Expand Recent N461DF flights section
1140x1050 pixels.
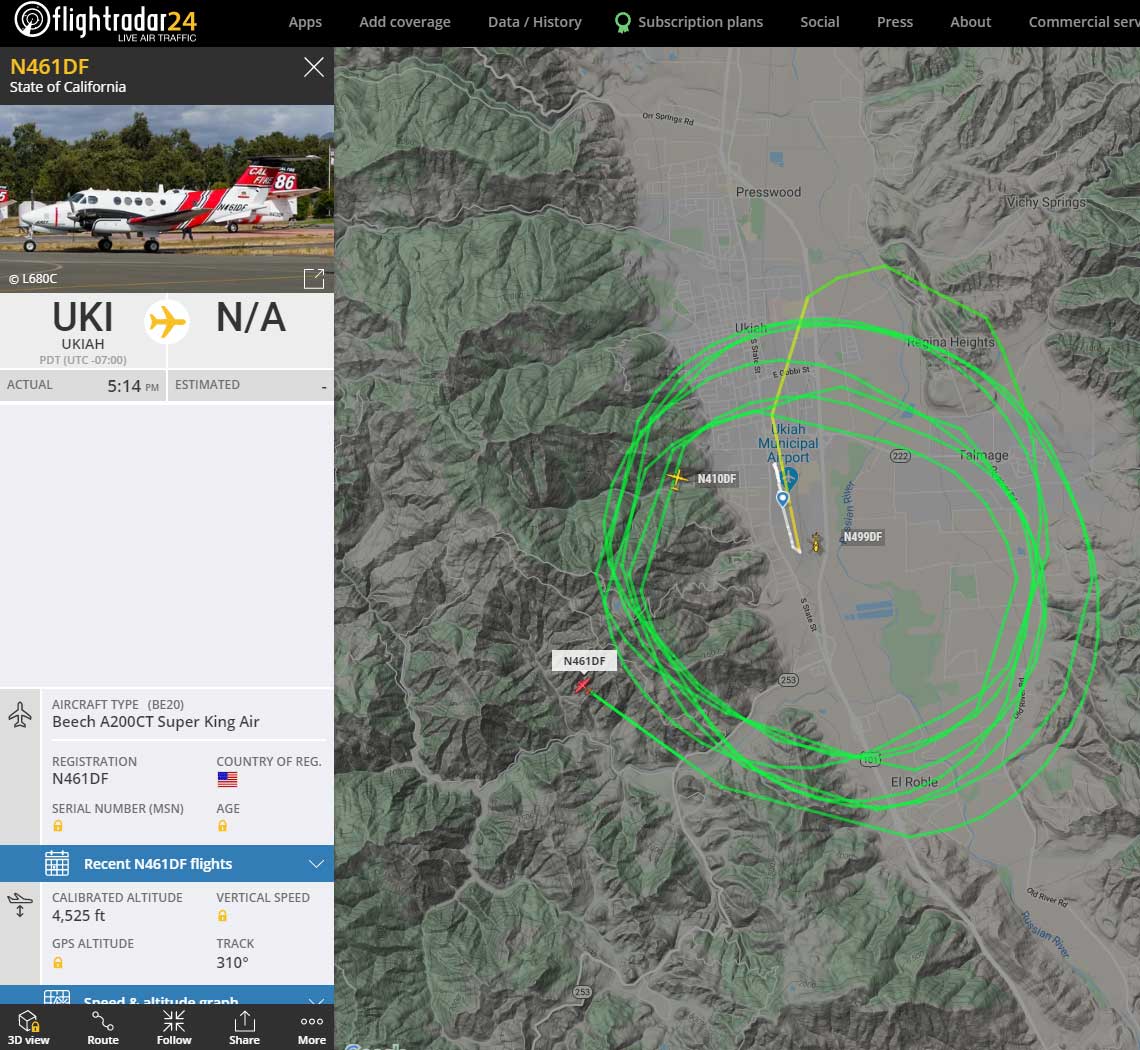(x=167, y=864)
